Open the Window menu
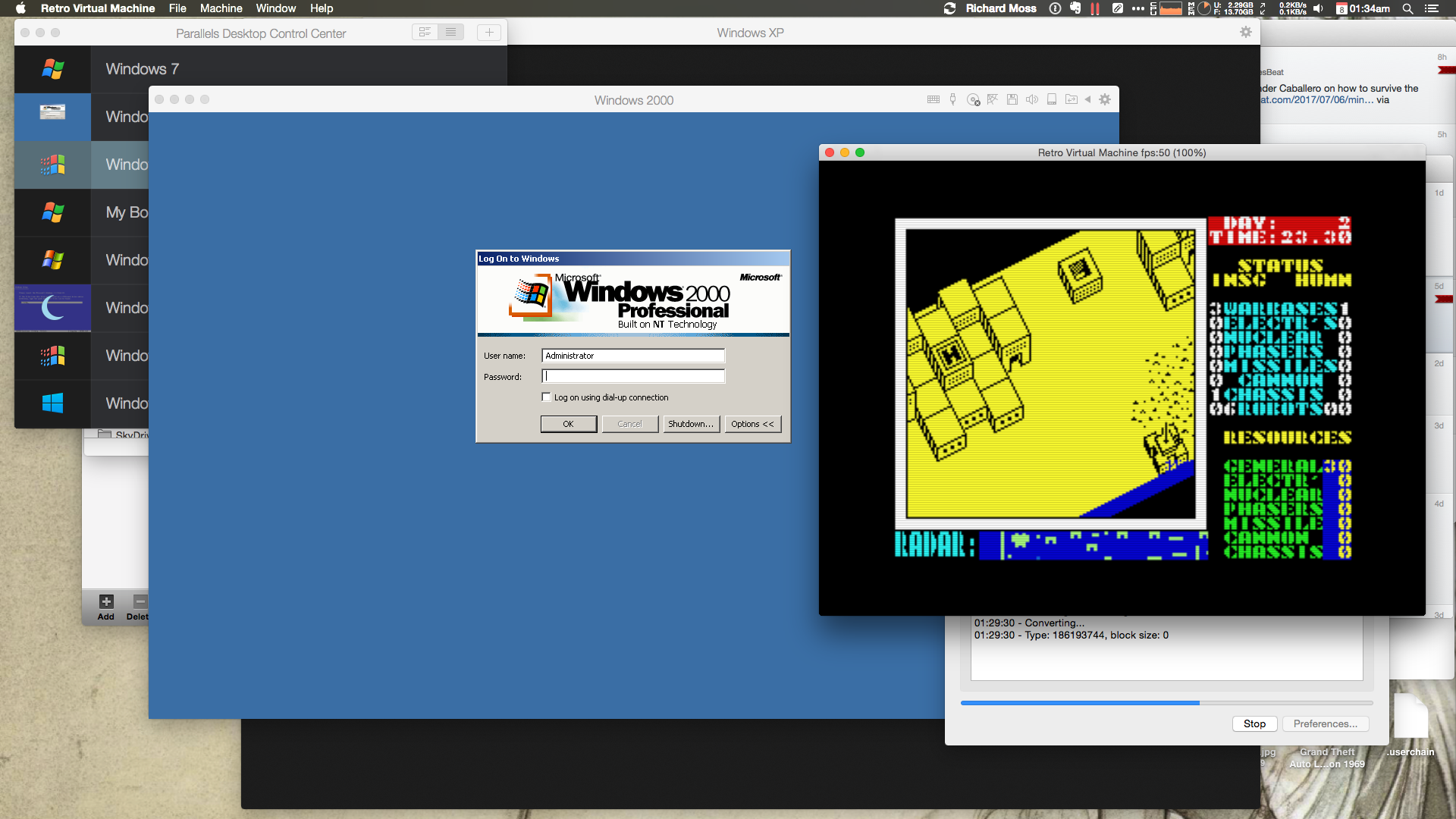1456x819 pixels. [275, 8]
